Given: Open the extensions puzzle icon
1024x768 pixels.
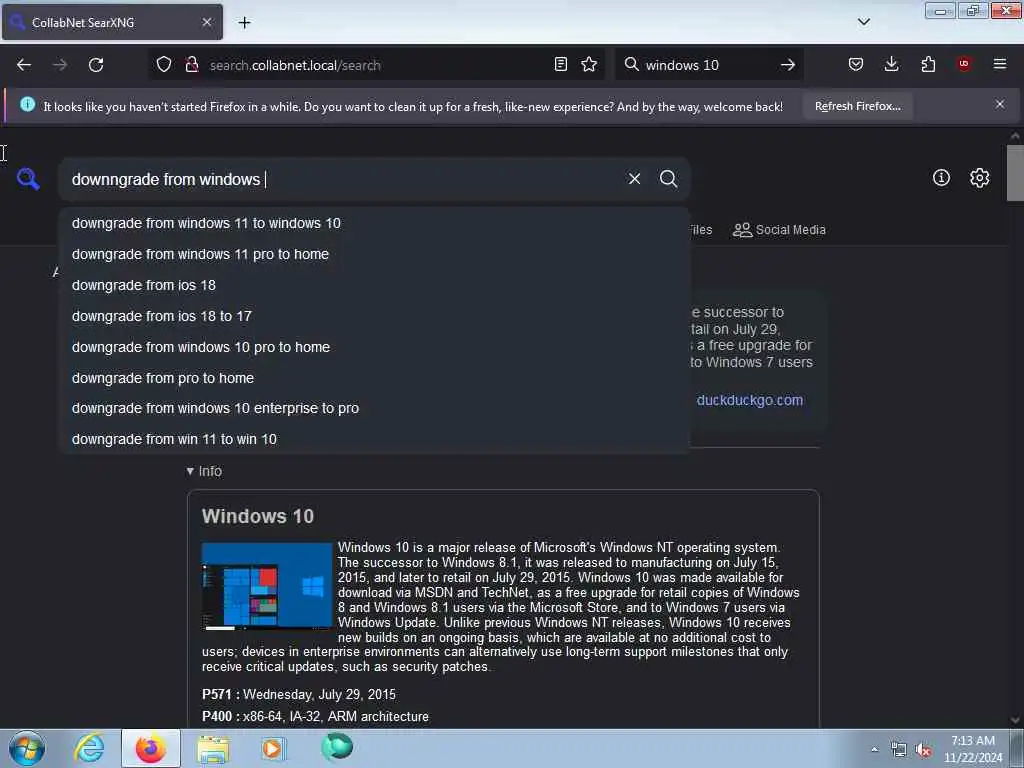Looking at the screenshot, I should (928, 65).
